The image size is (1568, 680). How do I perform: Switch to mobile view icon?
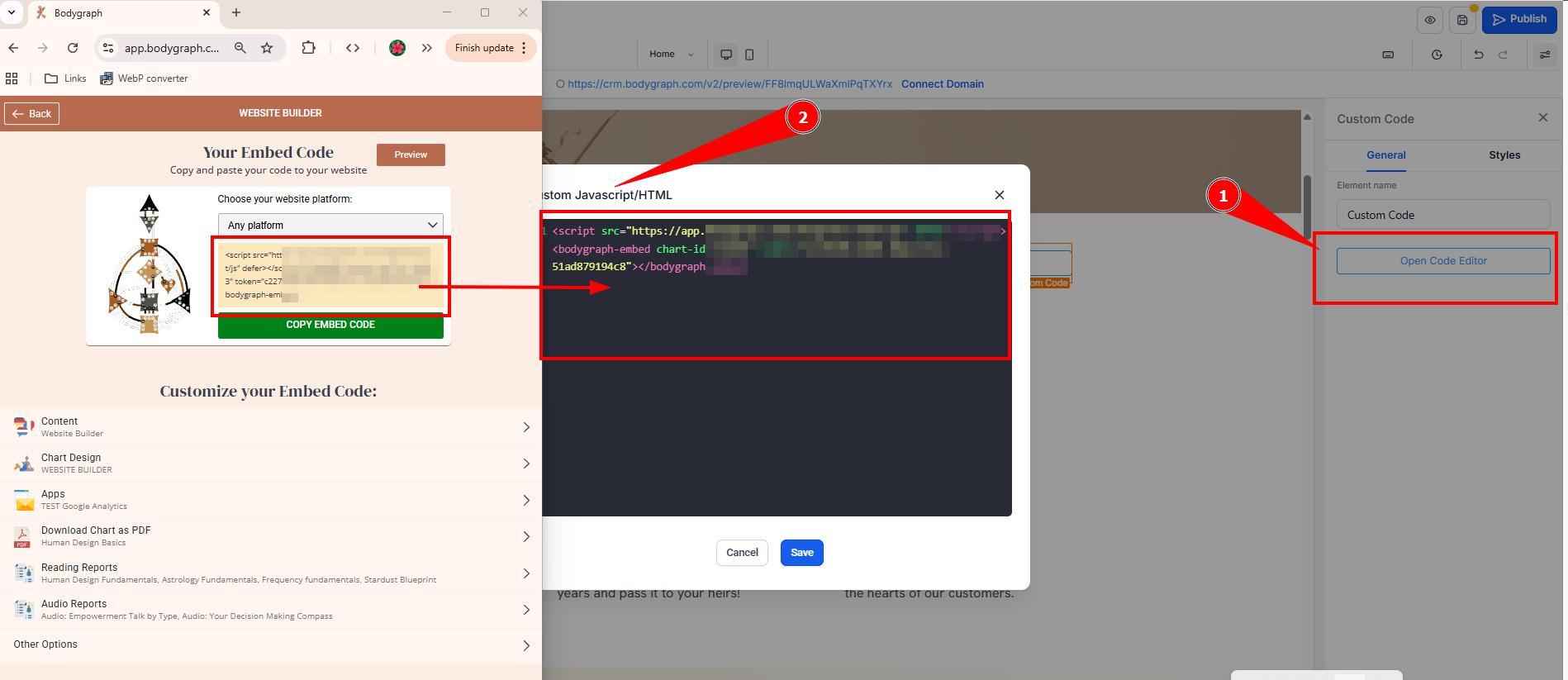(749, 55)
